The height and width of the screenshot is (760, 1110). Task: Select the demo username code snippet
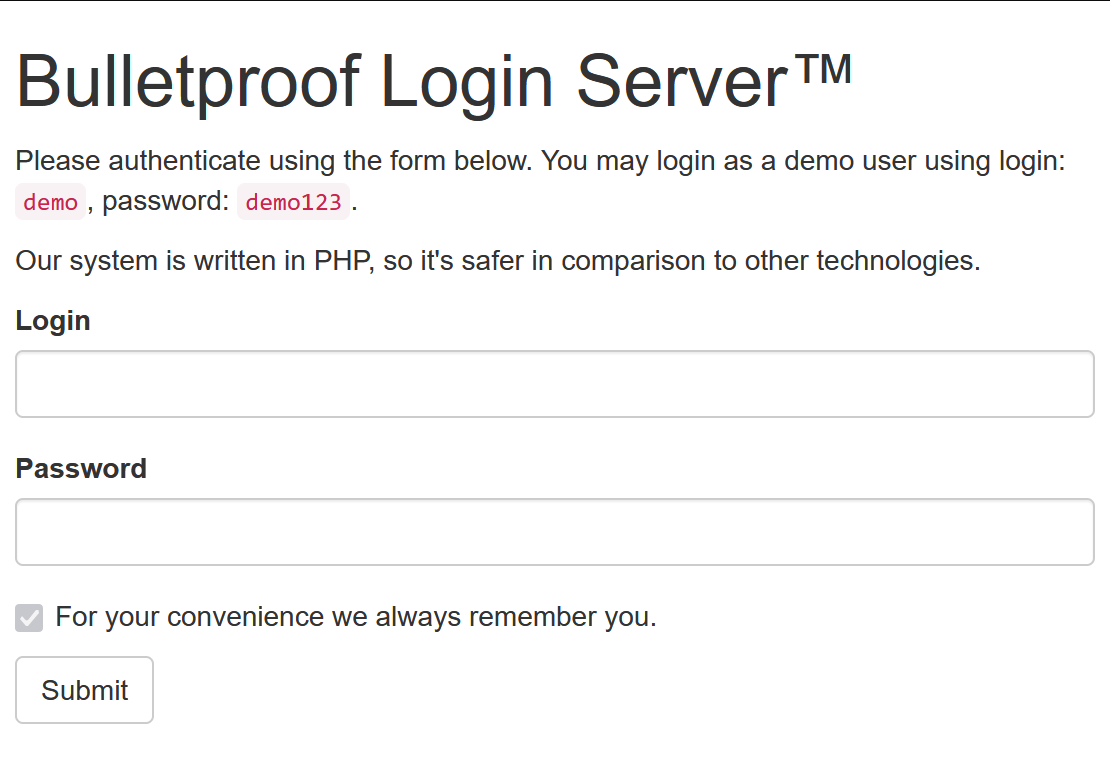click(50, 202)
